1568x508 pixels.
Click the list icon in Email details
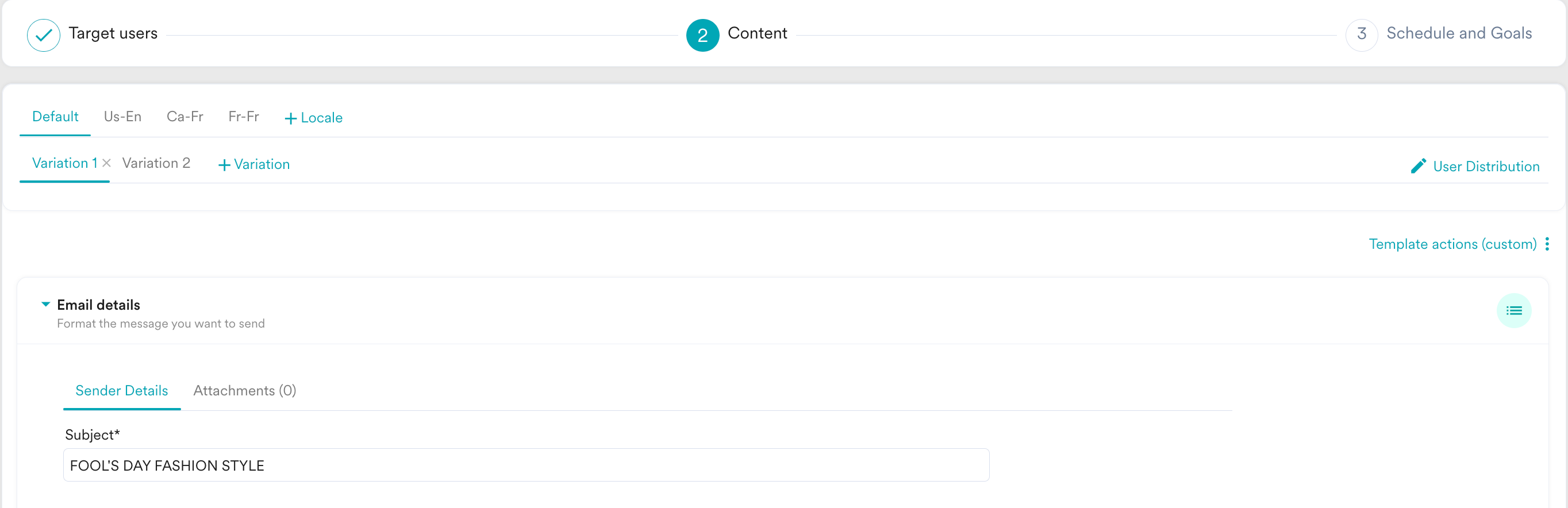(x=1513, y=311)
